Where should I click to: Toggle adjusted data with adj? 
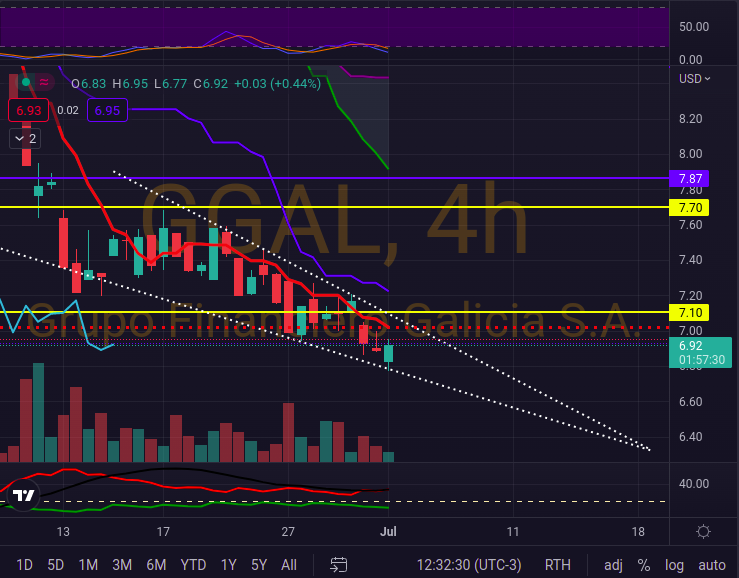click(613, 564)
